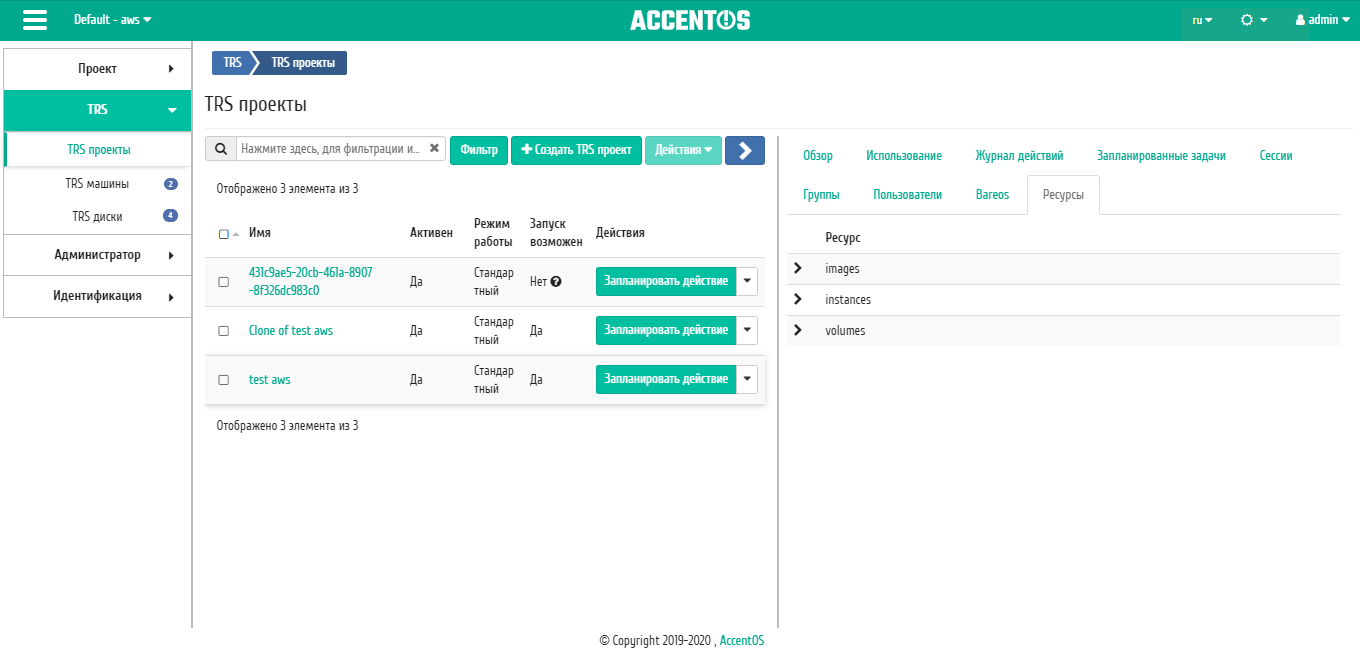Open the Clone of test aws link
This screenshot has width=1360, height=652.
coord(291,331)
